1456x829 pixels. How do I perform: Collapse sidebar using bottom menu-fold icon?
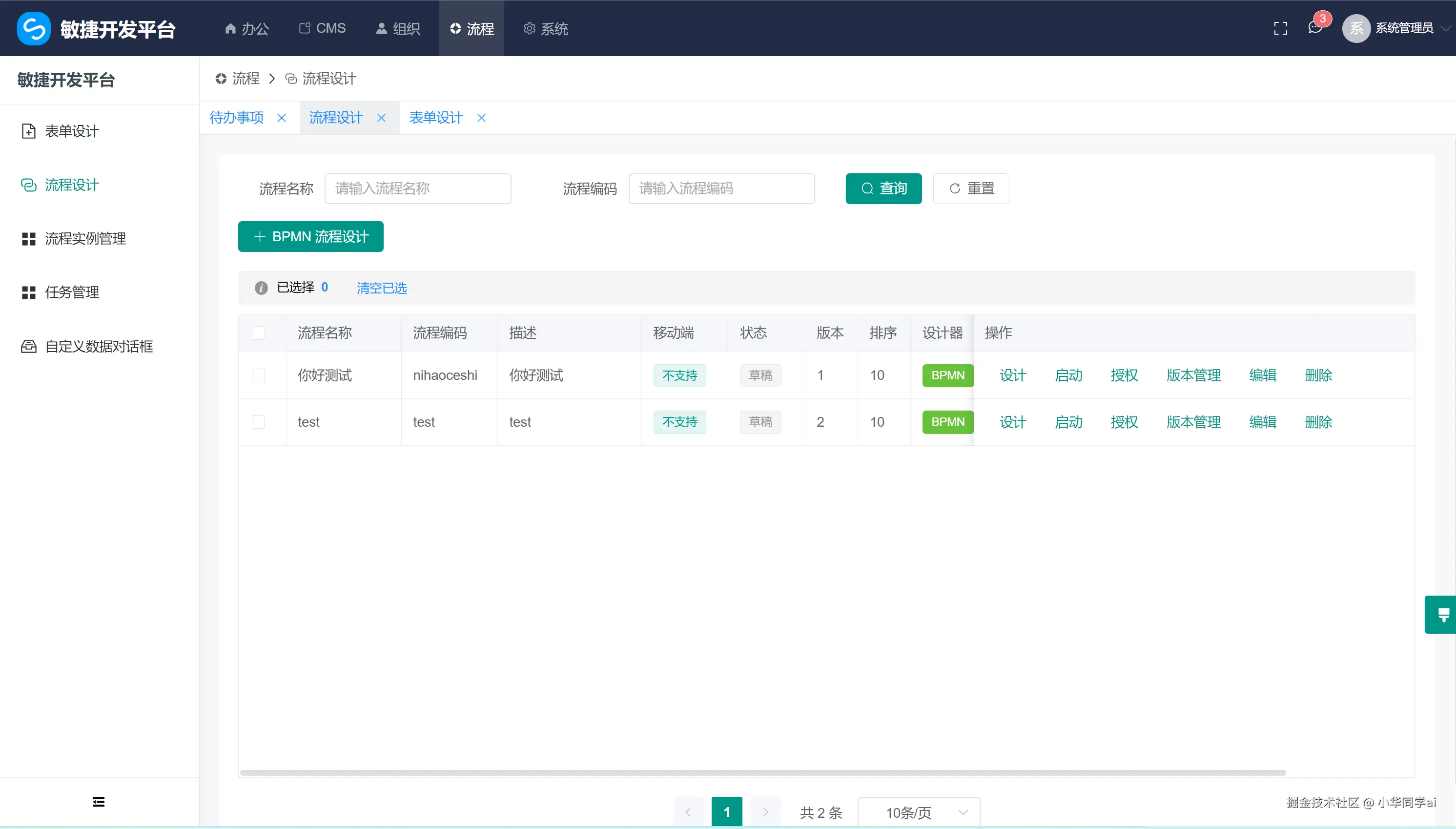click(x=99, y=802)
